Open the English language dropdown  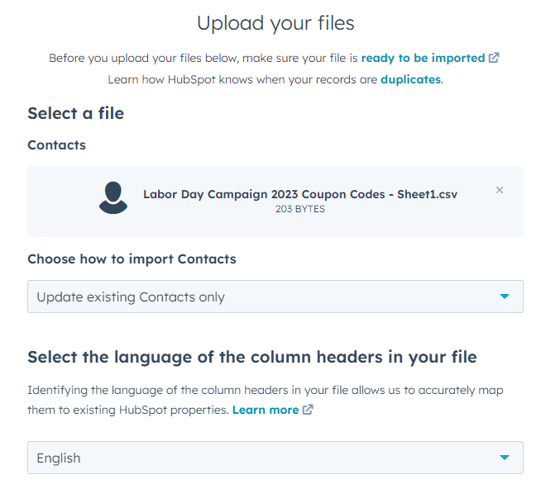coord(275,458)
